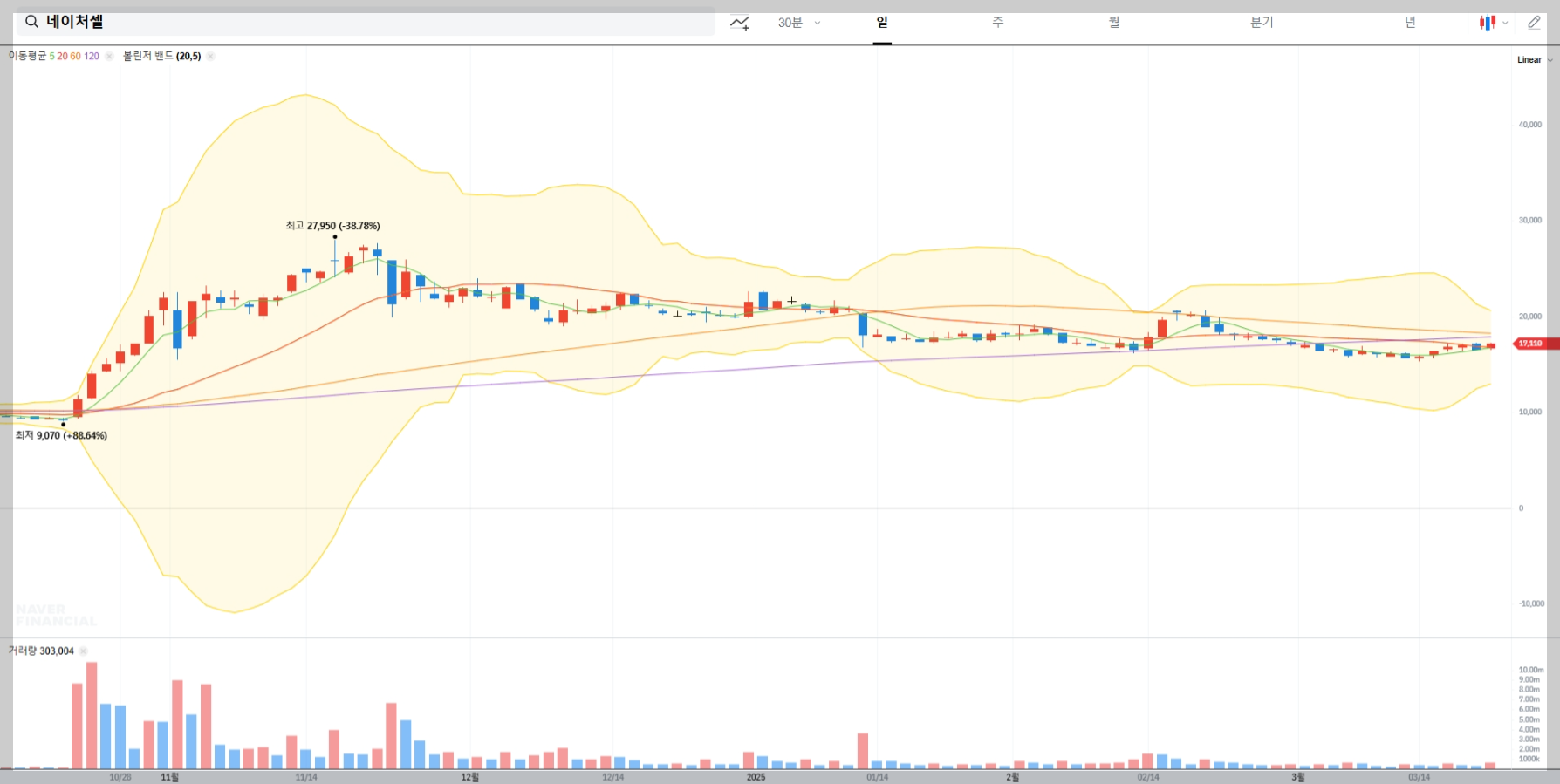Click the 10.00m volume axis label

point(1531,670)
